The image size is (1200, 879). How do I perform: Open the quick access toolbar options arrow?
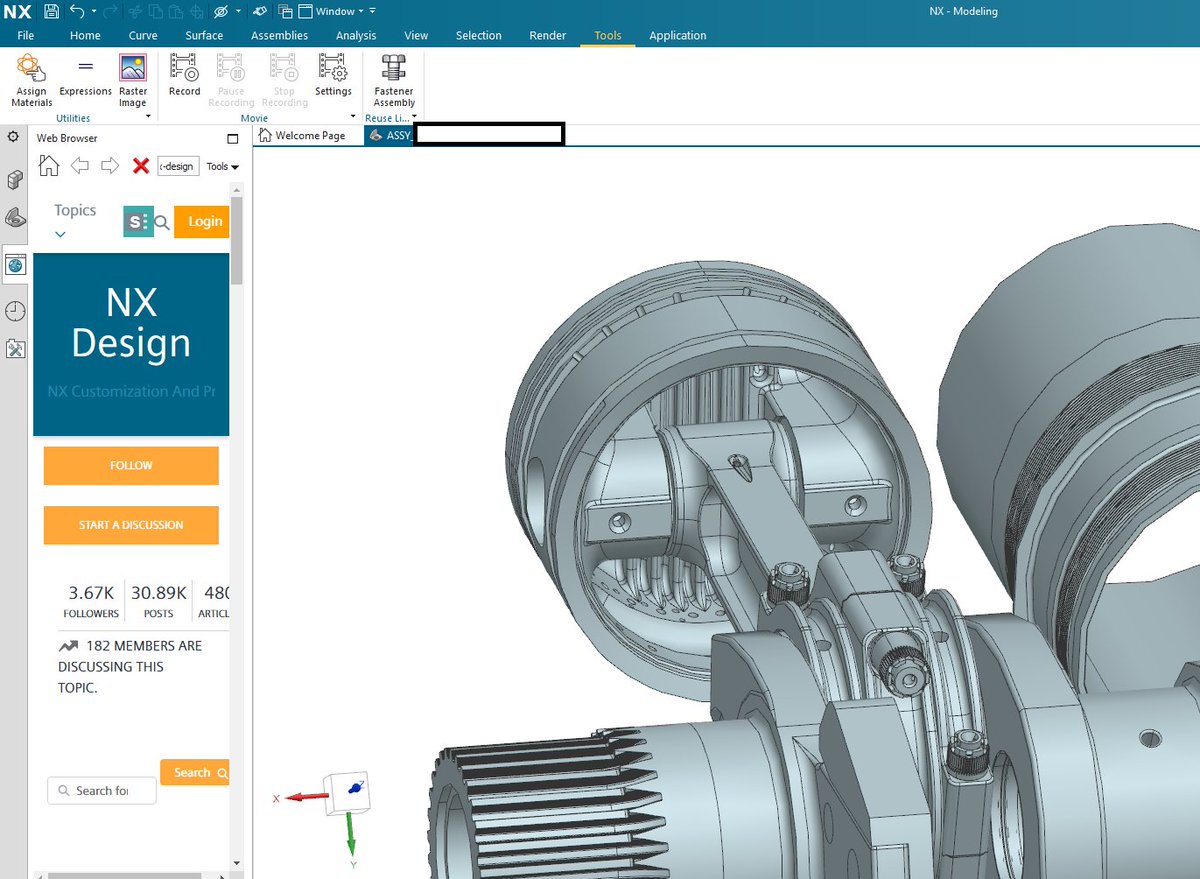373,11
